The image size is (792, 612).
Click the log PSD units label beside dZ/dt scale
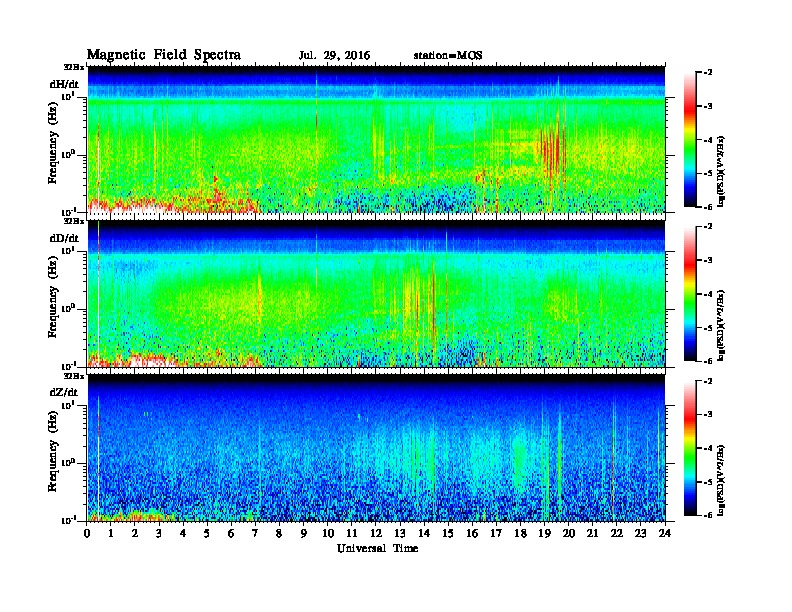click(x=721, y=480)
